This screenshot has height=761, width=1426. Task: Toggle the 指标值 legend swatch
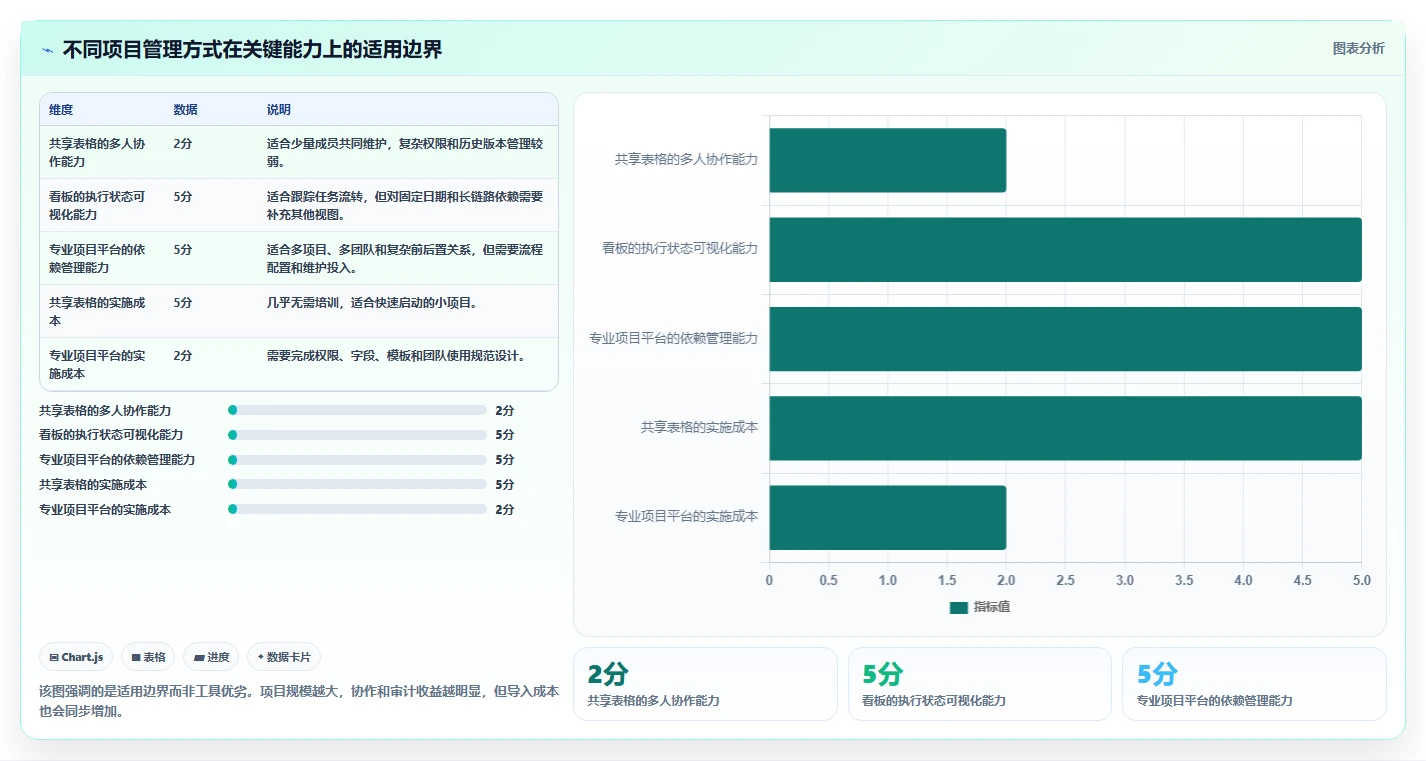coord(959,607)
